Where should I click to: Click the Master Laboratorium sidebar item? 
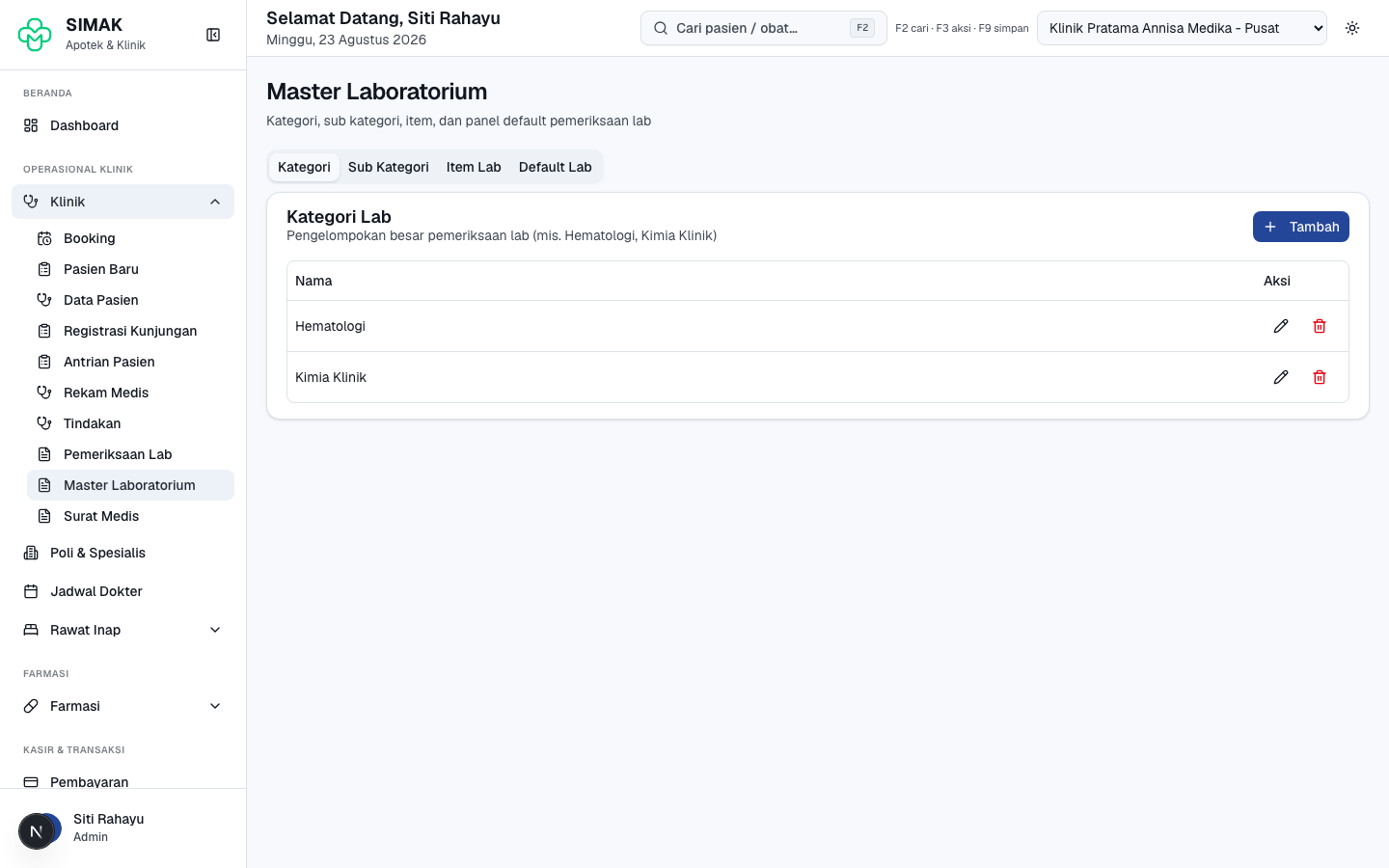(x=130, y=485)
